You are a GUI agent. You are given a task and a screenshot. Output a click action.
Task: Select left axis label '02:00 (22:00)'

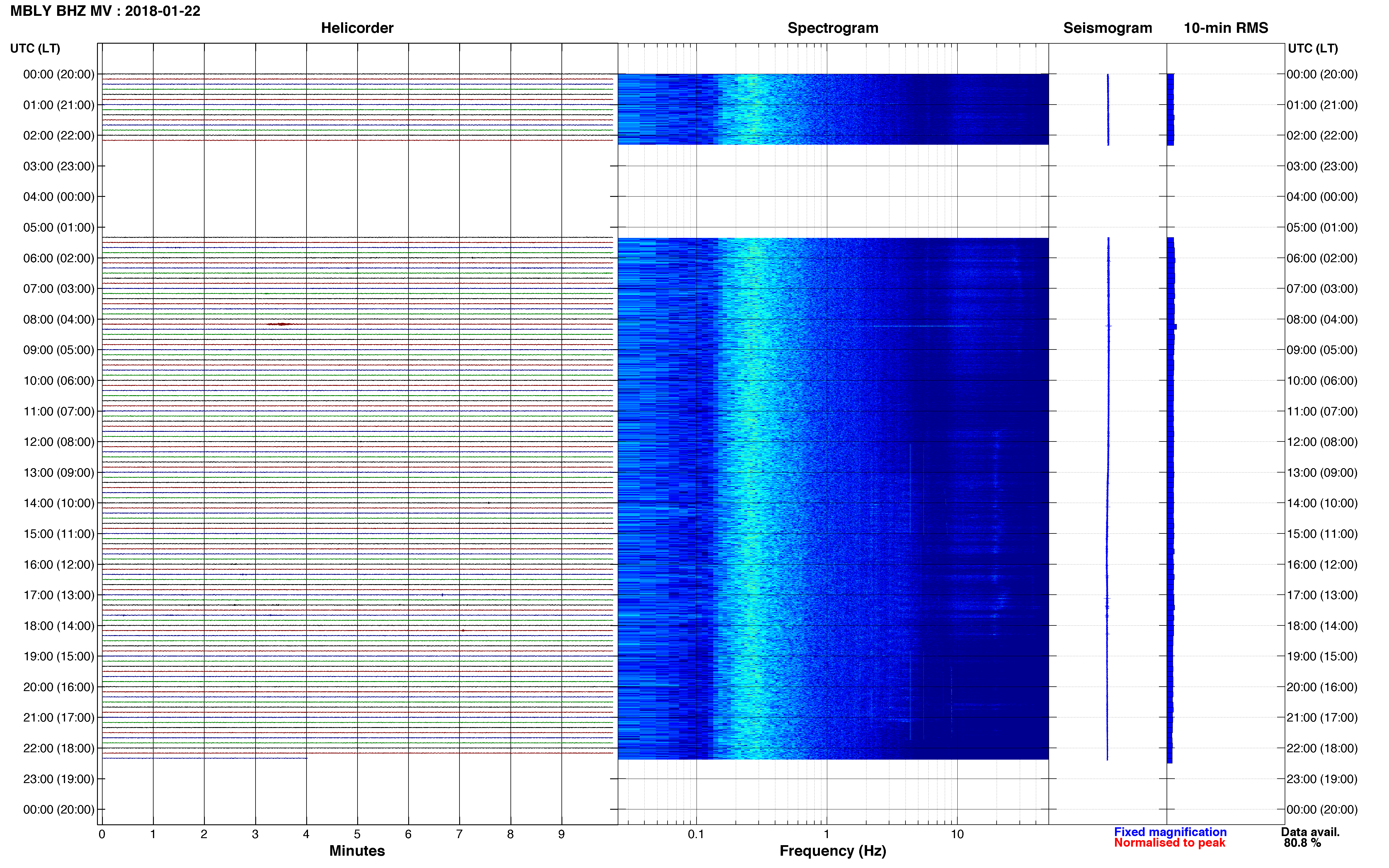[x=59, y=135]
